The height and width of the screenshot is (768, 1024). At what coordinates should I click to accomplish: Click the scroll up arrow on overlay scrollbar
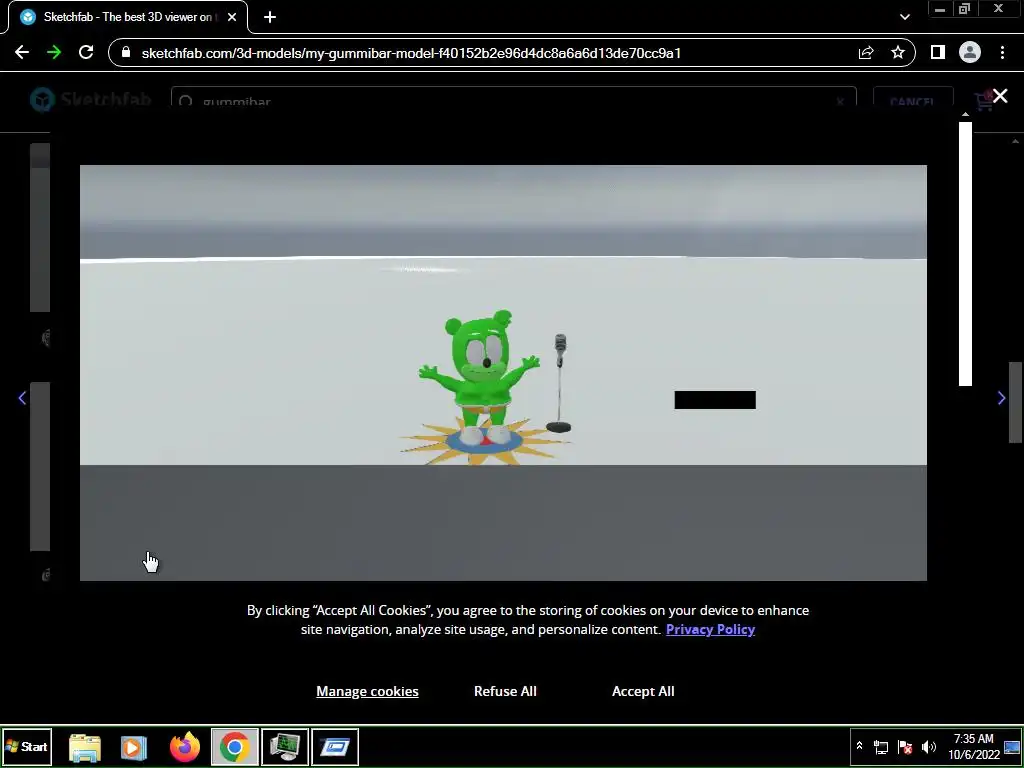click(x=965, y=115)
